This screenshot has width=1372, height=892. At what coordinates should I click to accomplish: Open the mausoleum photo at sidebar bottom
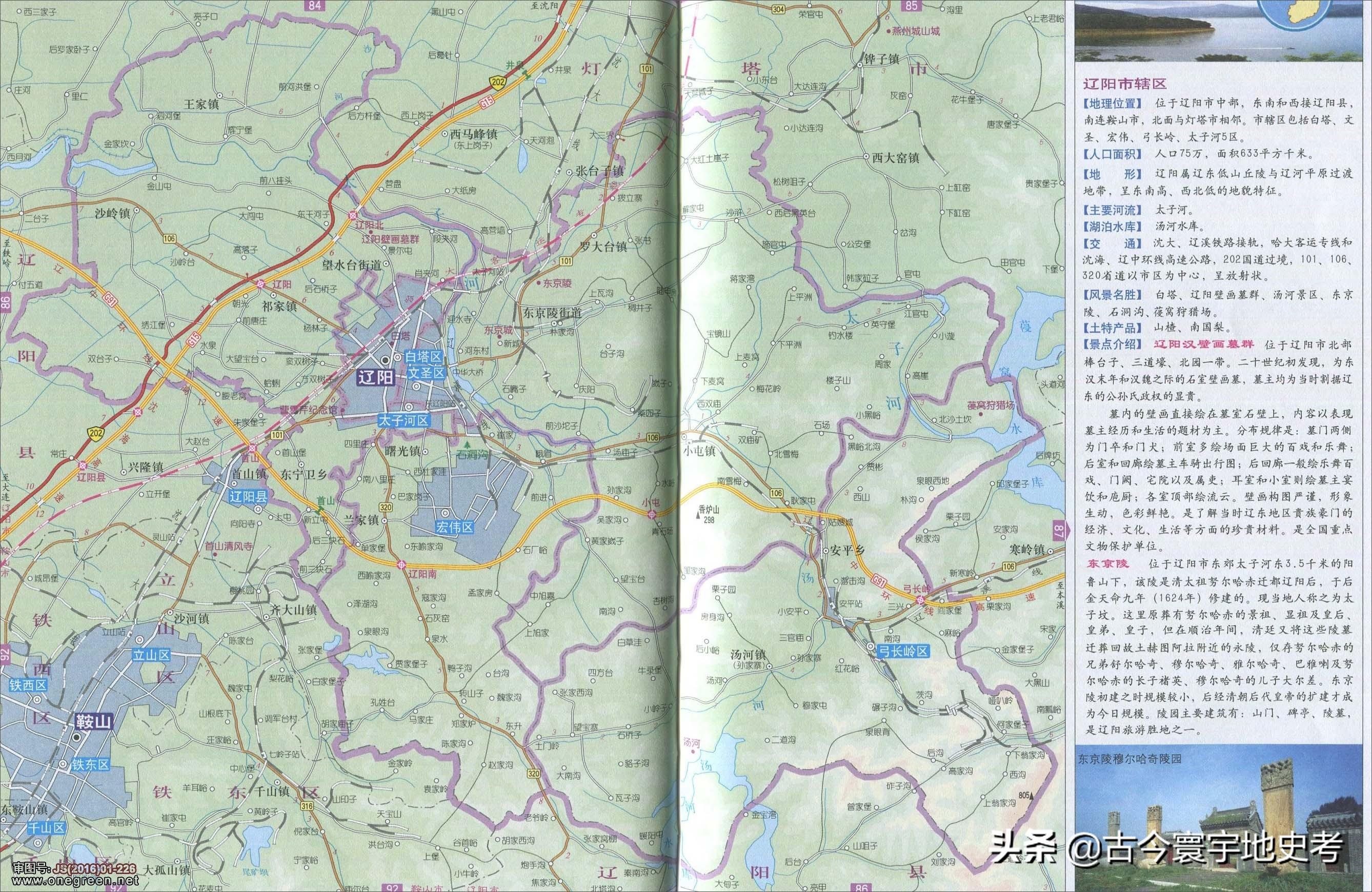click(x=1219, y=818)
